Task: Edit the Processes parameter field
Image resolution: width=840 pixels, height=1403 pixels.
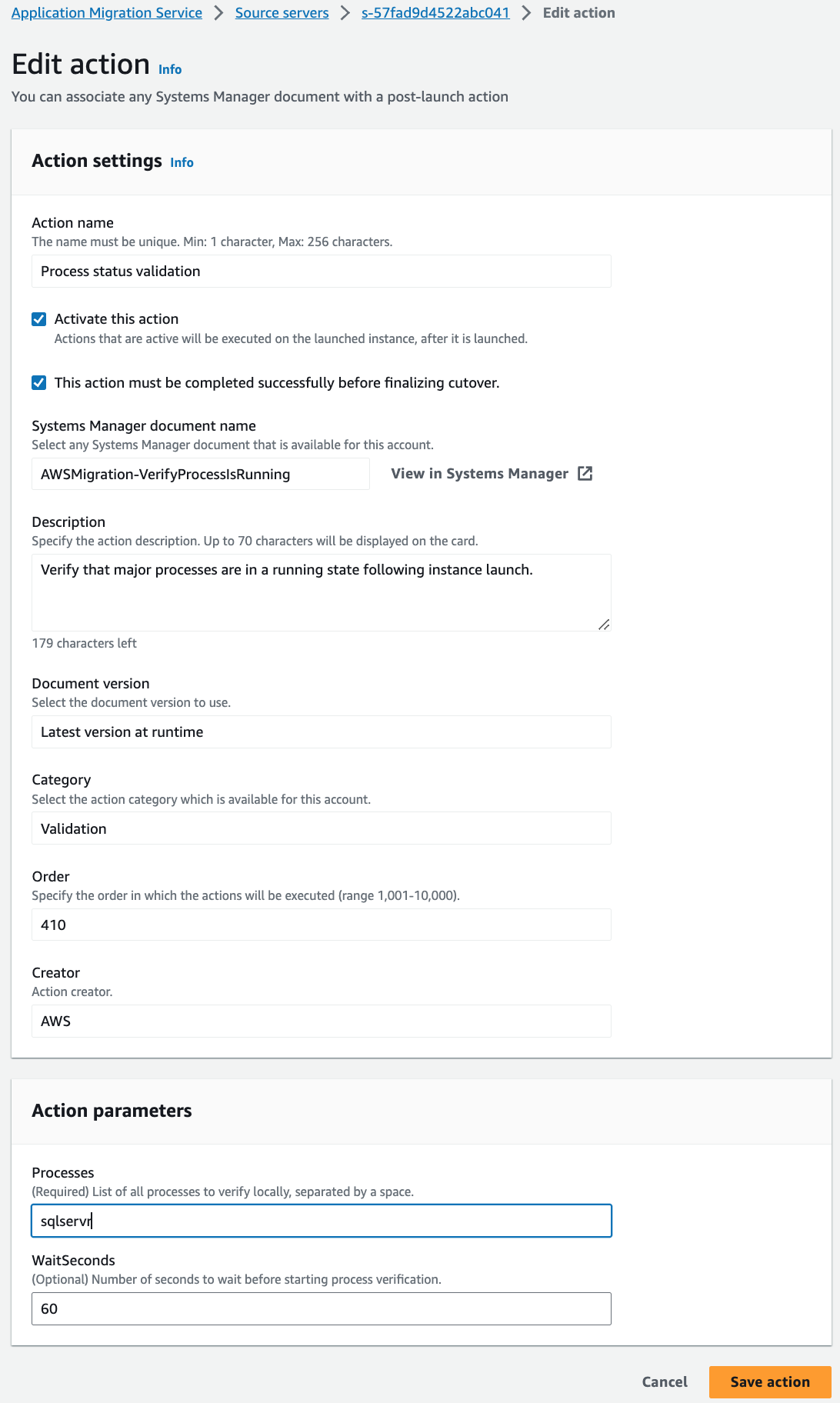Action: point(321,1221)
